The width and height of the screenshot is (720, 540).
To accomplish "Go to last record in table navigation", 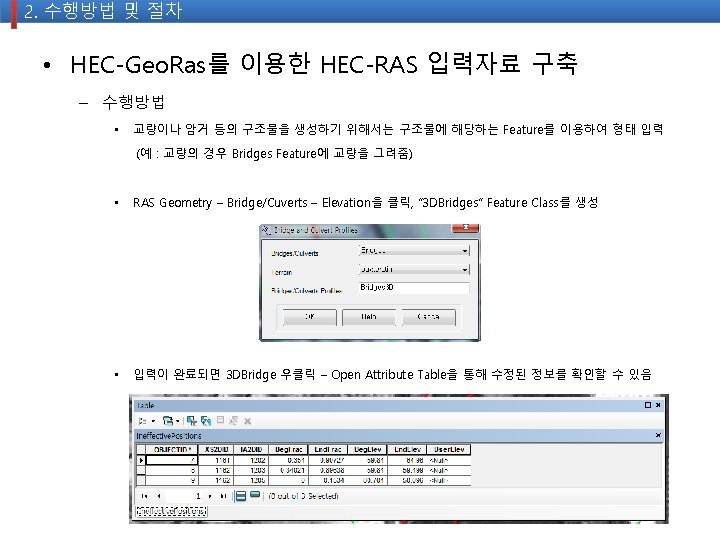I will 223,496.
